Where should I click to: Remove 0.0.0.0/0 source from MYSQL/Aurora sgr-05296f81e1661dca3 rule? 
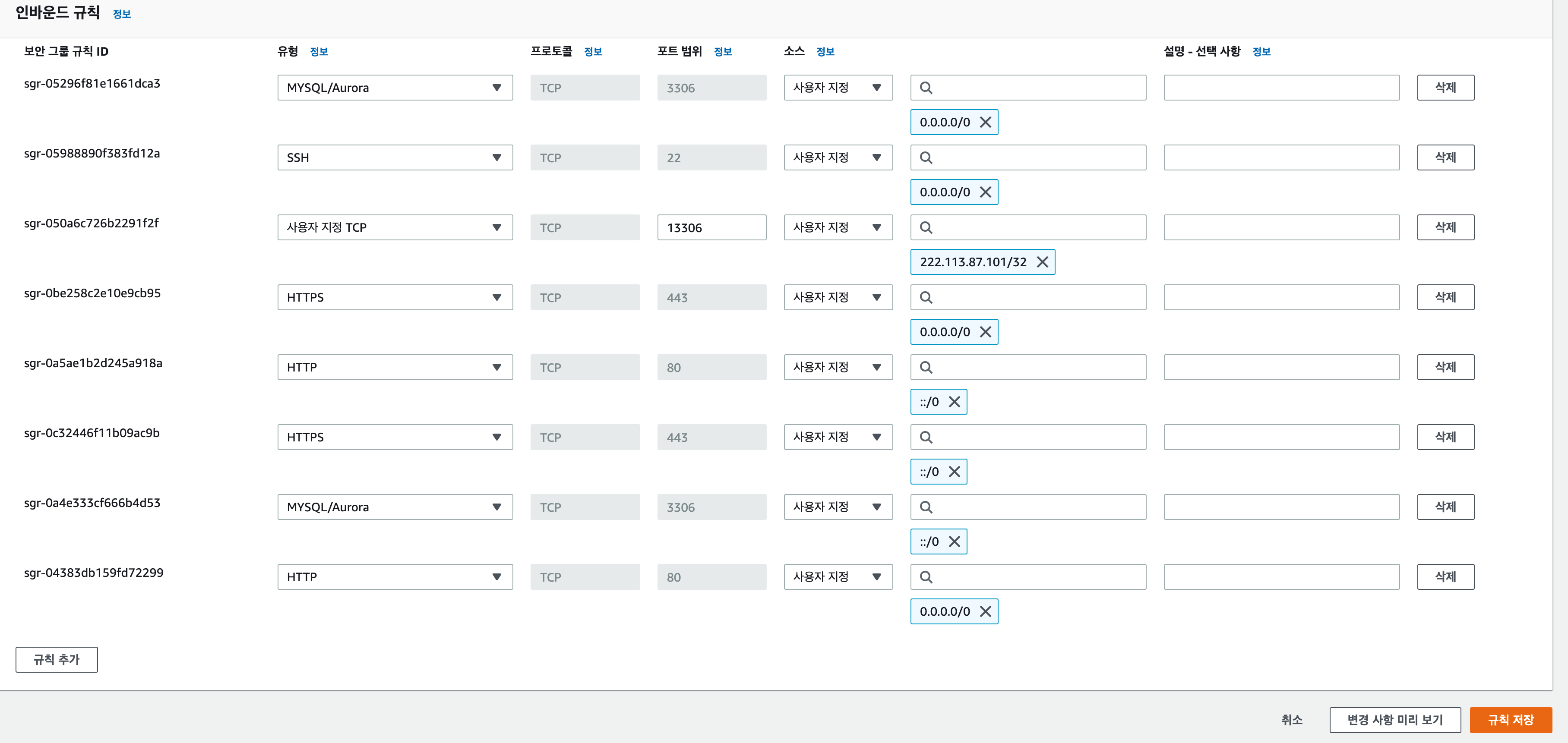(985, 122)
